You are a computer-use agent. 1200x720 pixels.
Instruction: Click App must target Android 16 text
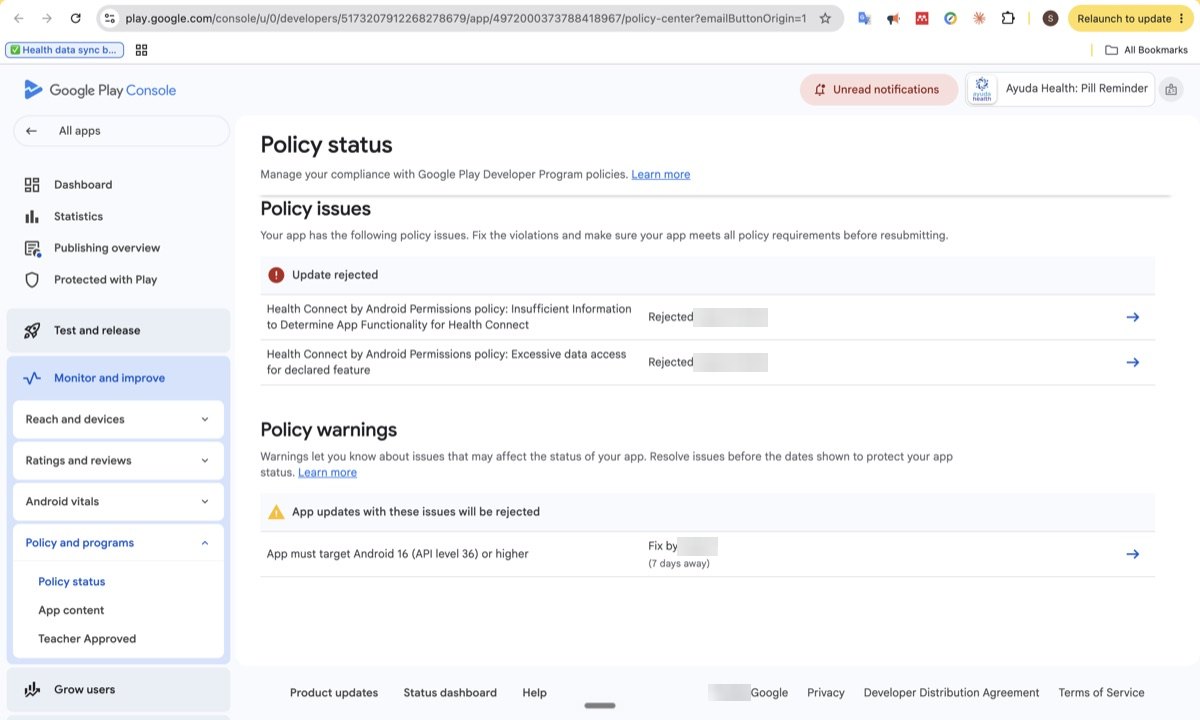pos(397,554)
